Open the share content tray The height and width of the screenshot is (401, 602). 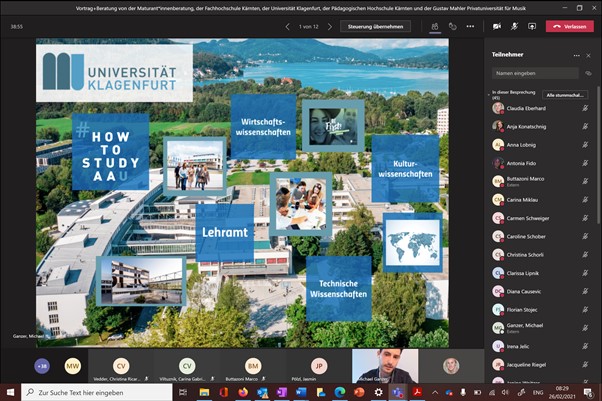click(532, 27)
